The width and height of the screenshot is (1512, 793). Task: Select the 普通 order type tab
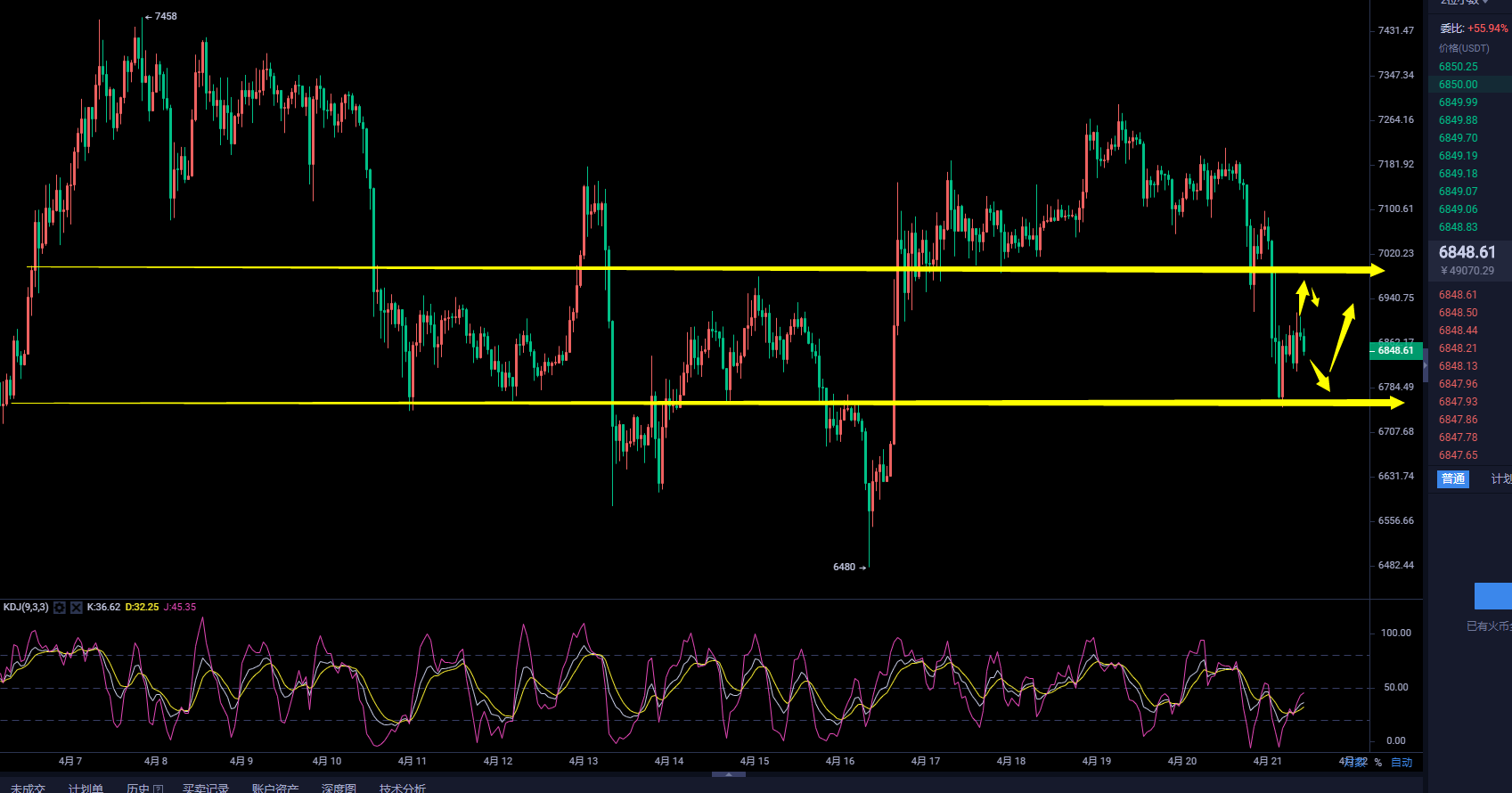[x=1453, y=479]
